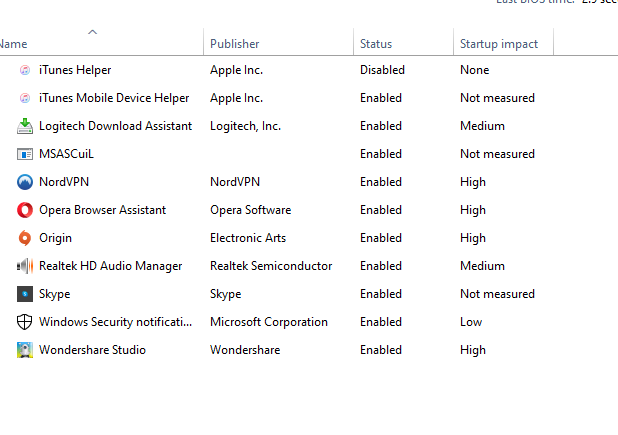Click the Origin orange icon
The width and height of the screenshot is (618, 435).
[25, 238]
